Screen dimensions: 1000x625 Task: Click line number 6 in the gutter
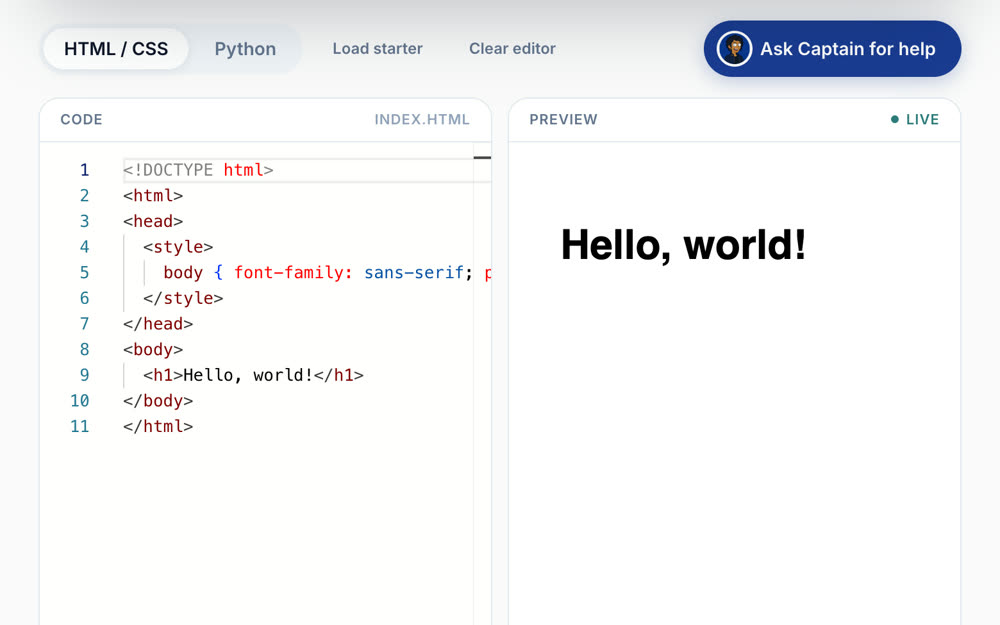click(84, 298)
